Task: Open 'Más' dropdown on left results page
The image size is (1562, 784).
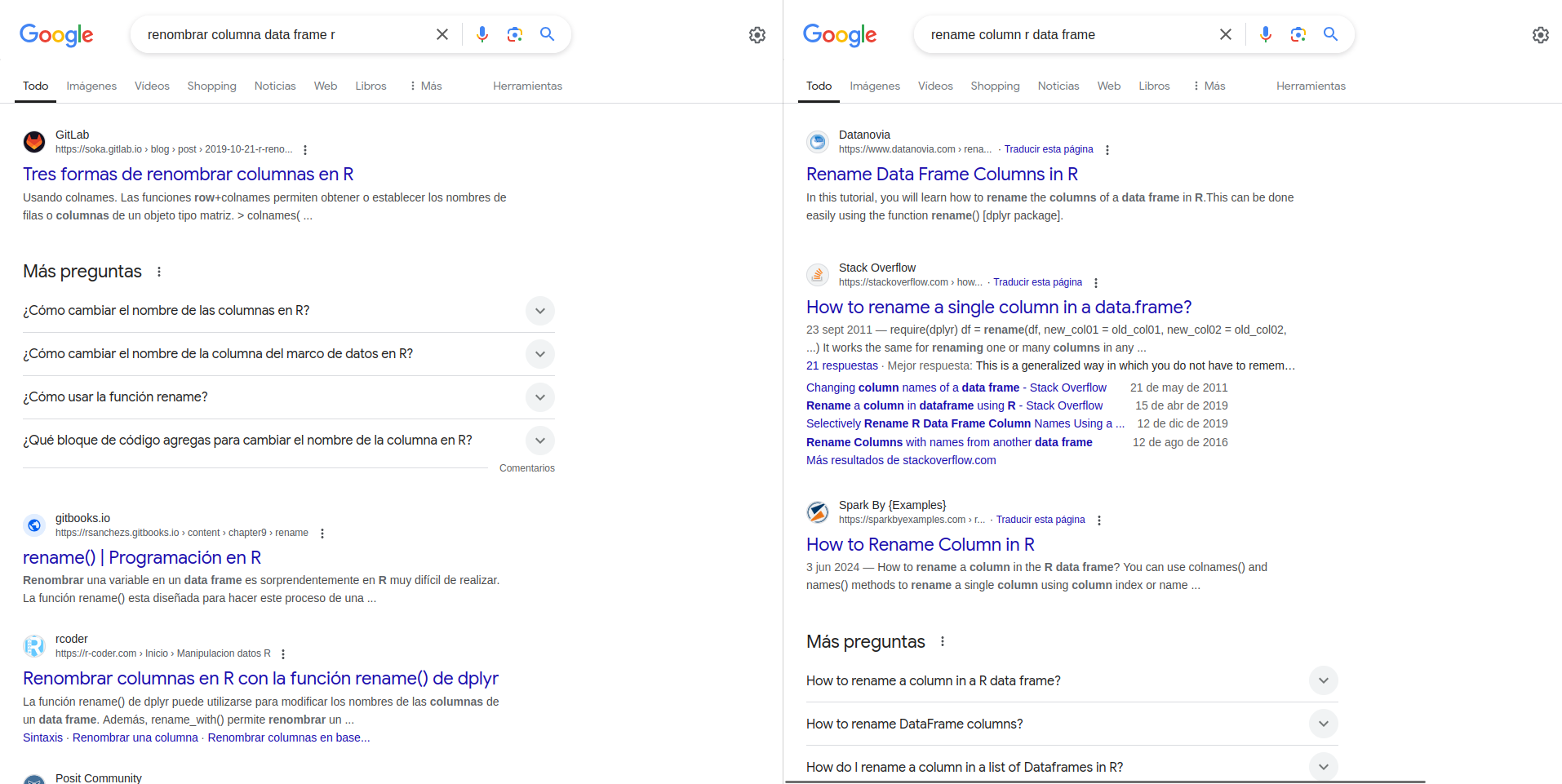Action: (x=425, y=86)
